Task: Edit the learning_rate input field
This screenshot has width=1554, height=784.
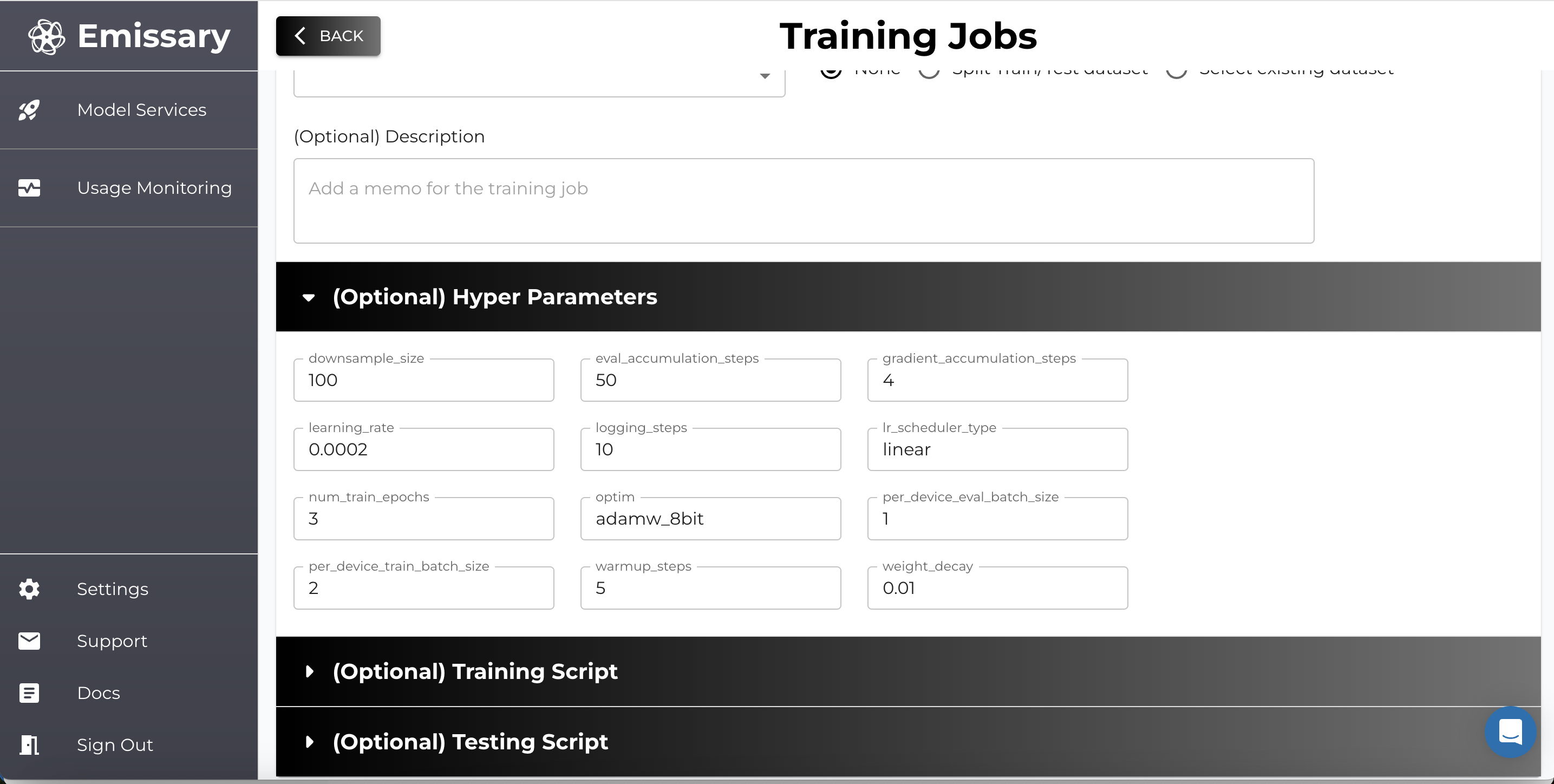Action: [424, 449]
